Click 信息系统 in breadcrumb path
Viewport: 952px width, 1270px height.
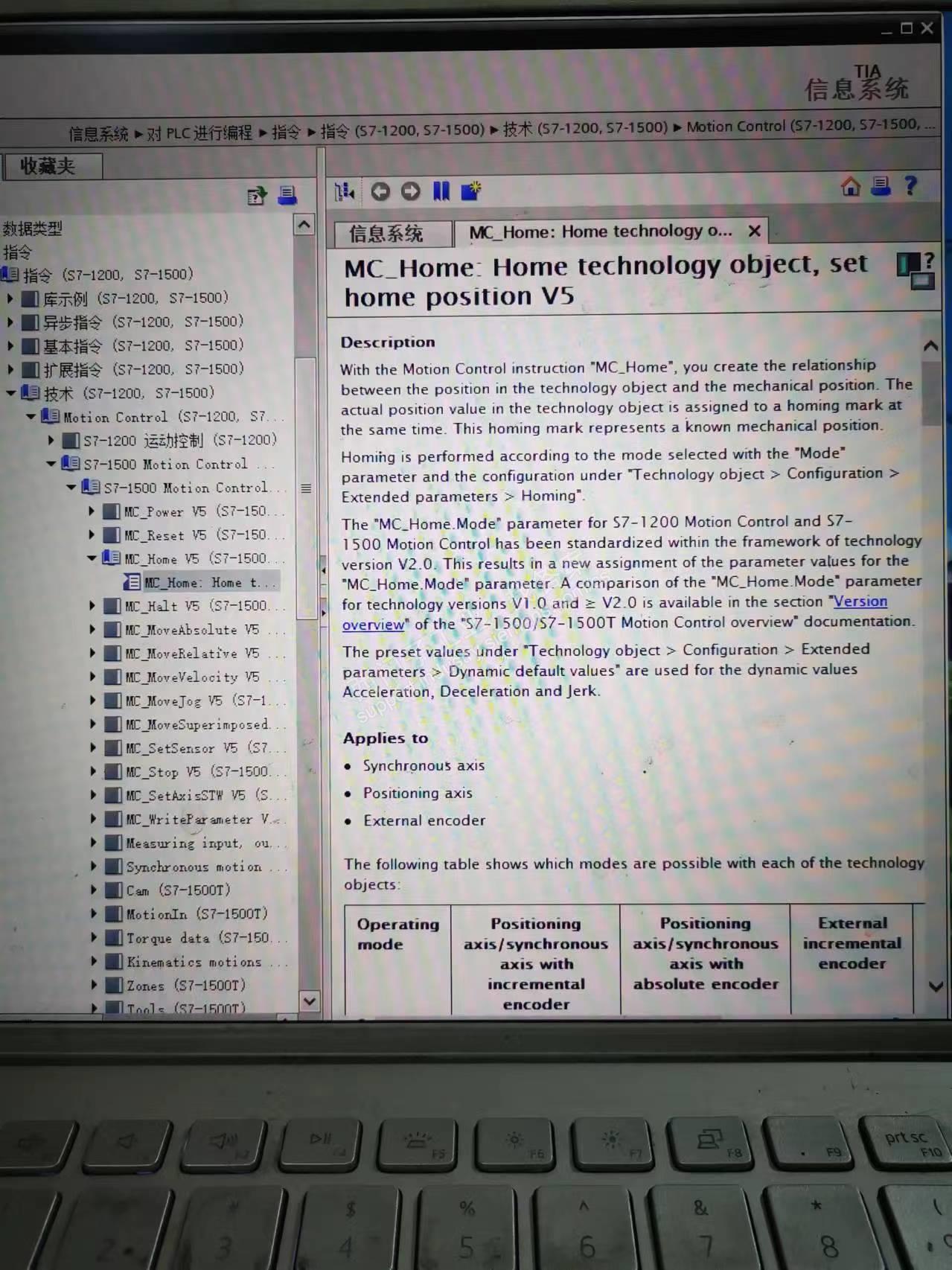(x=98, y=134)
